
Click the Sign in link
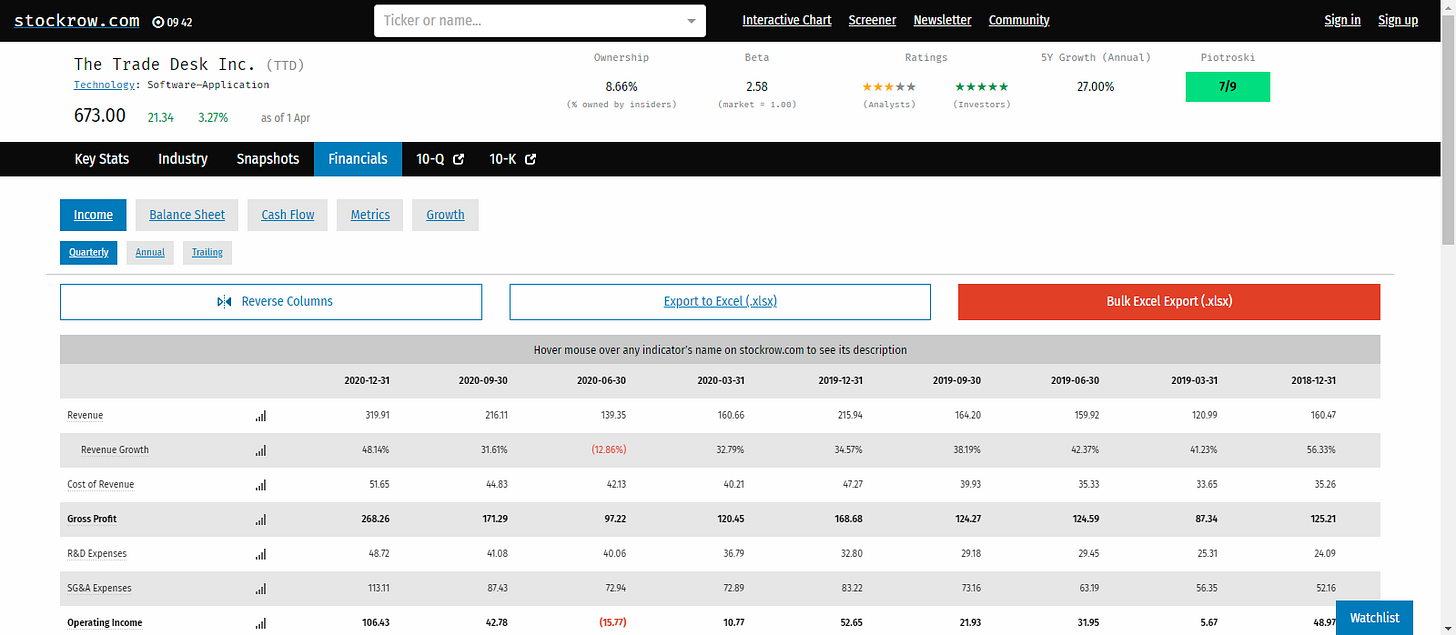[x=1342, y=20]
